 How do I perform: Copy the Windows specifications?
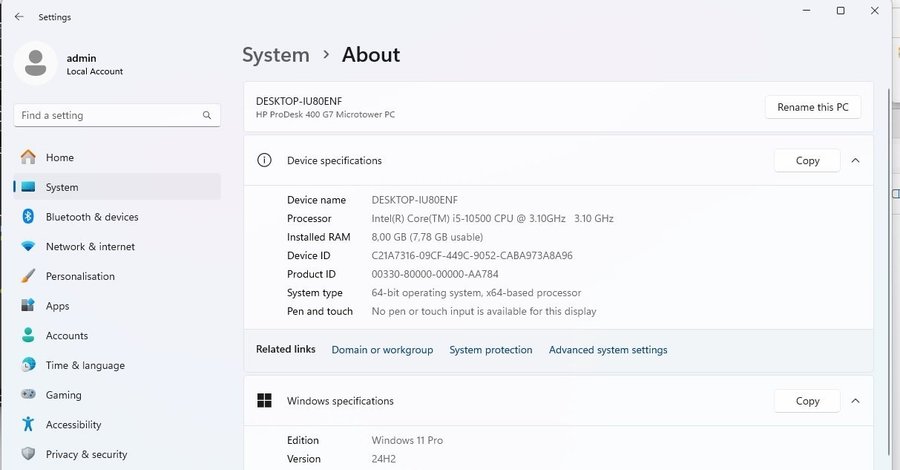(x=807, y=401)
